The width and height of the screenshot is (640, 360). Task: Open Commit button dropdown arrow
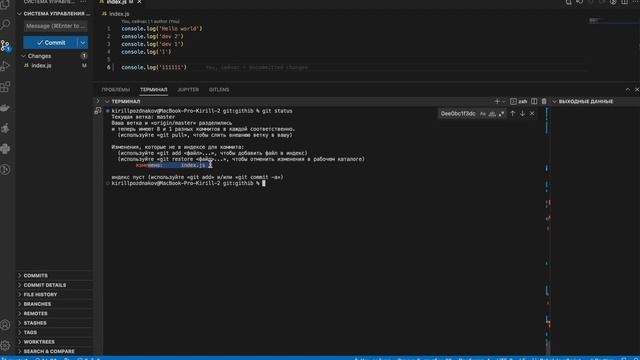click(82, 42)
